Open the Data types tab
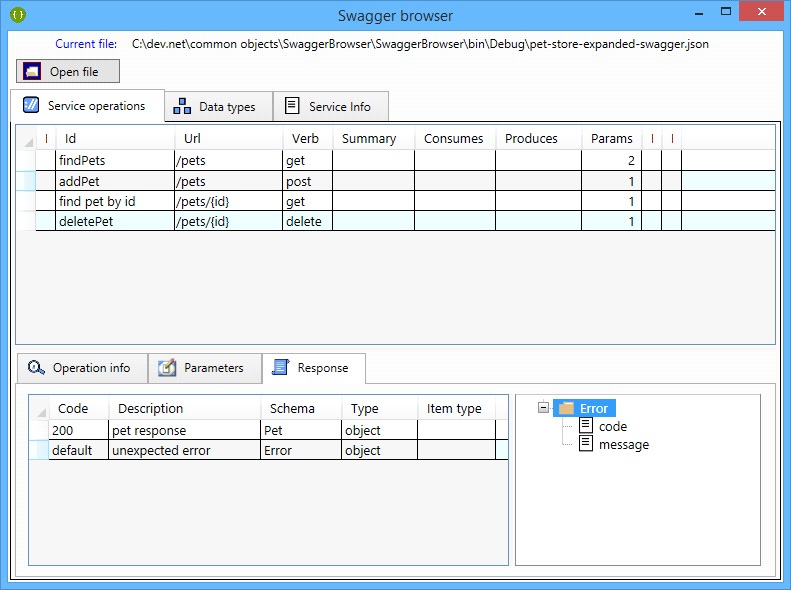Screen dimensions: 791x590 218,106
